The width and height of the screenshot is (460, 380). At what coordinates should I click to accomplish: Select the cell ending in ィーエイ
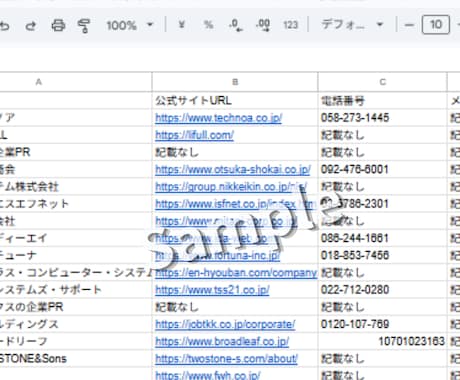pos(76,238)
